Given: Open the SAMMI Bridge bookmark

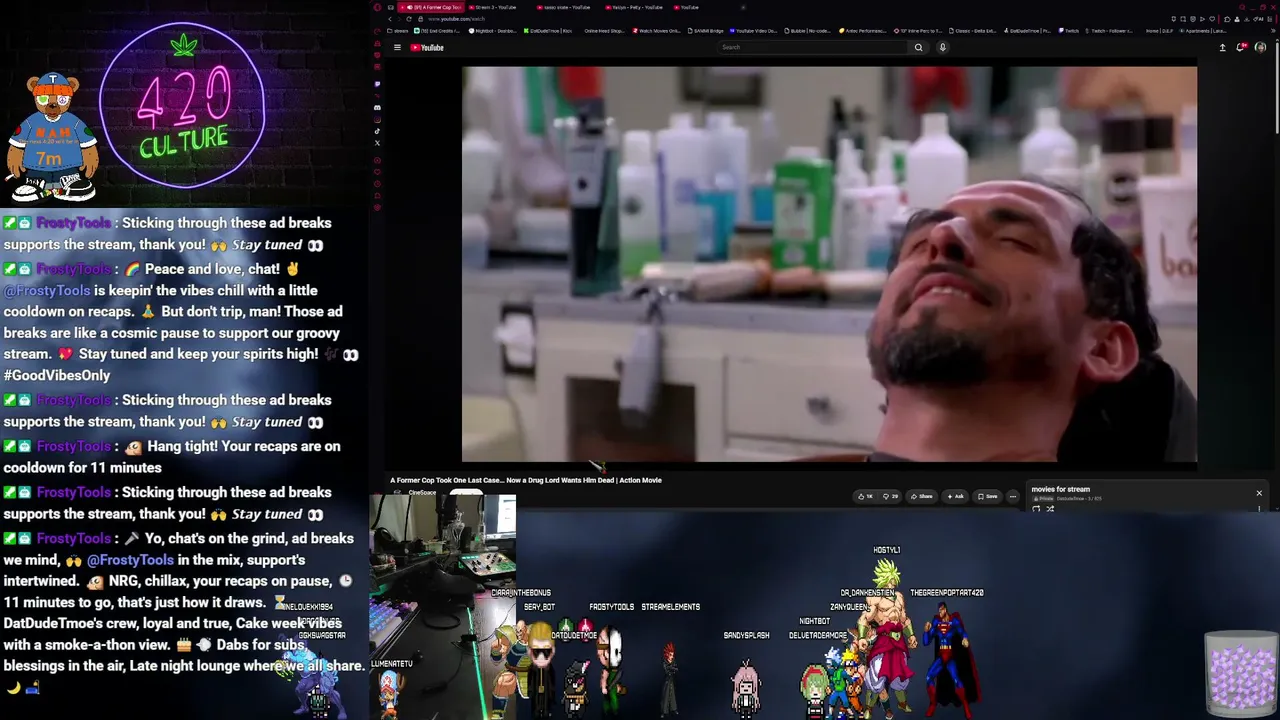Looking at the screenshot, I should pyautogui.click(x=705, y=31).
